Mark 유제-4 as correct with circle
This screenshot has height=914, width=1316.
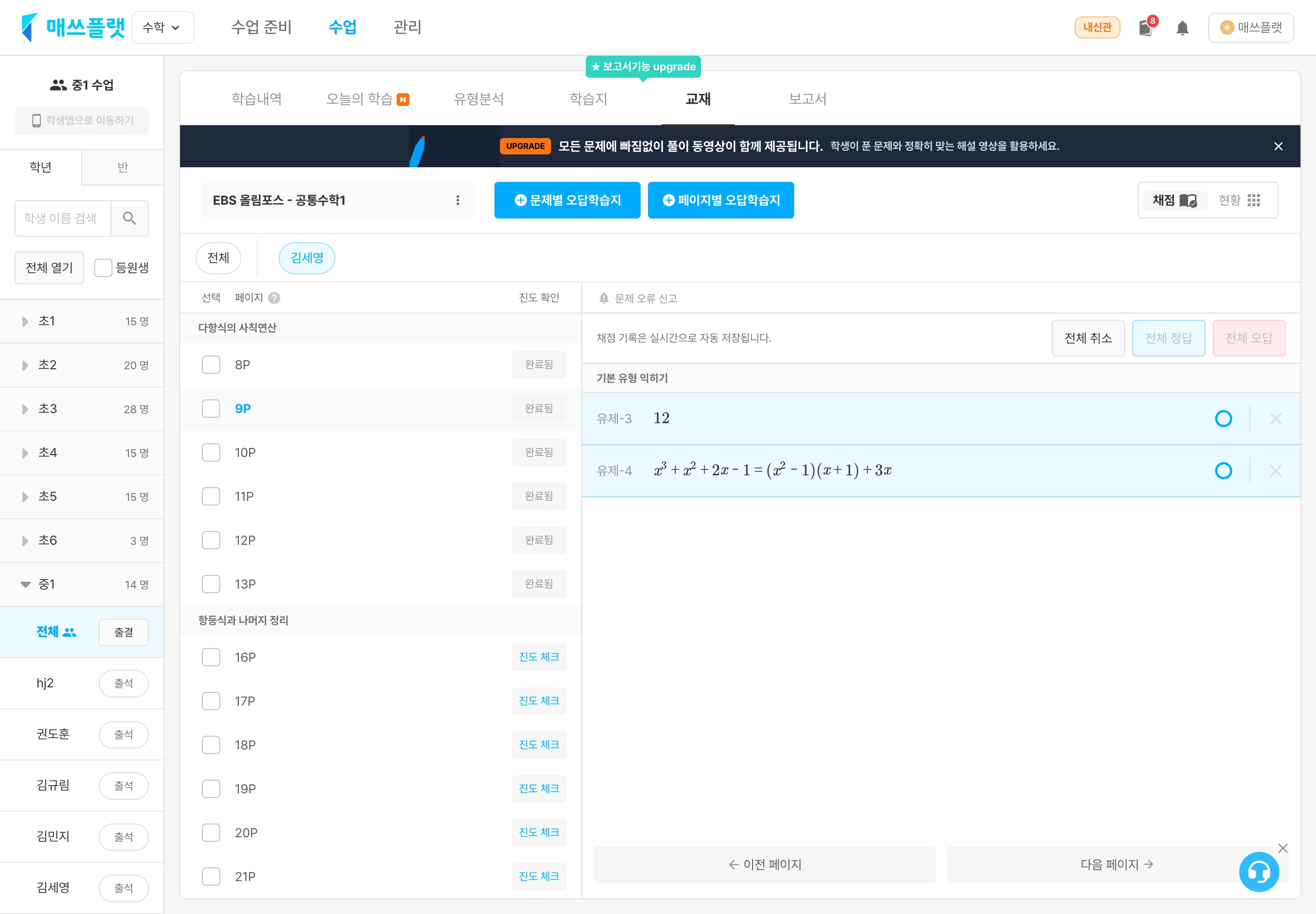pos(1223,471)
